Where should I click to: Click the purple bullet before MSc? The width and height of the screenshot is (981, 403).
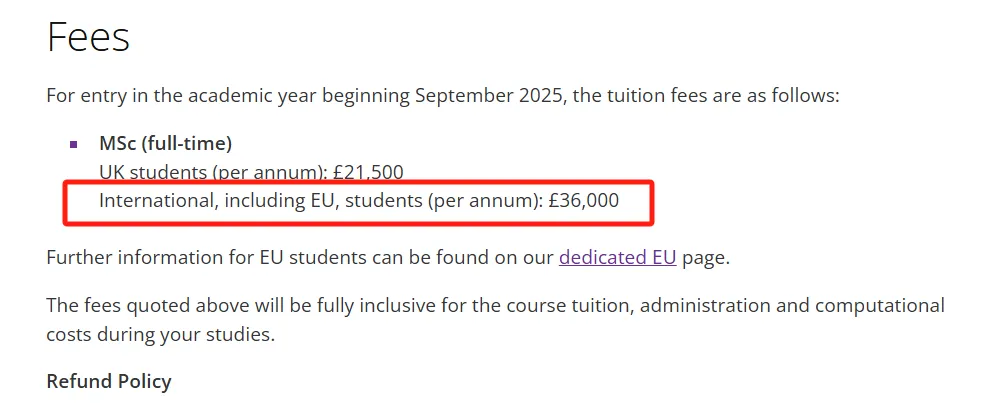click(x=74, y=144)
